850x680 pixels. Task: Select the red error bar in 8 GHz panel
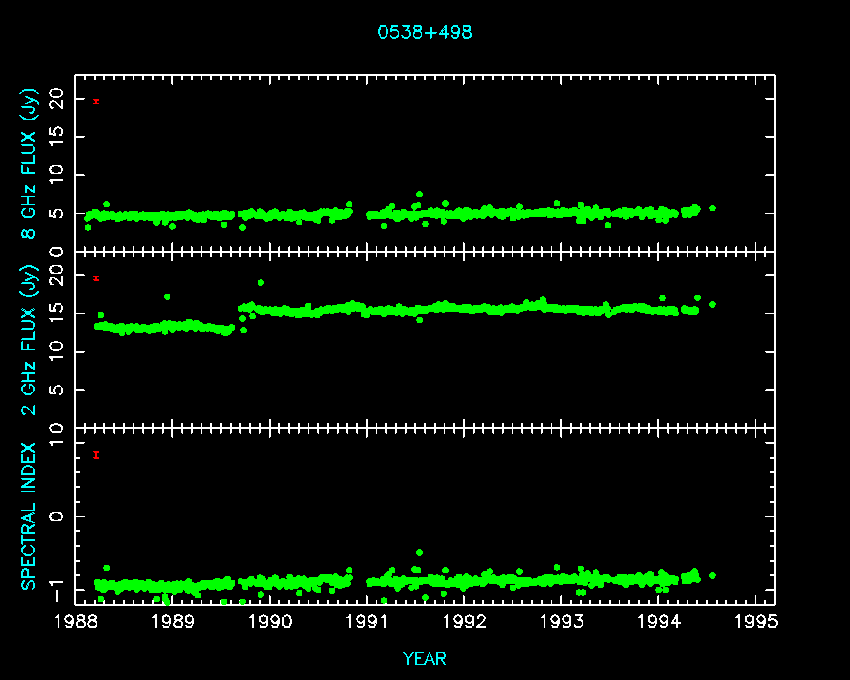tap(96, 101)
